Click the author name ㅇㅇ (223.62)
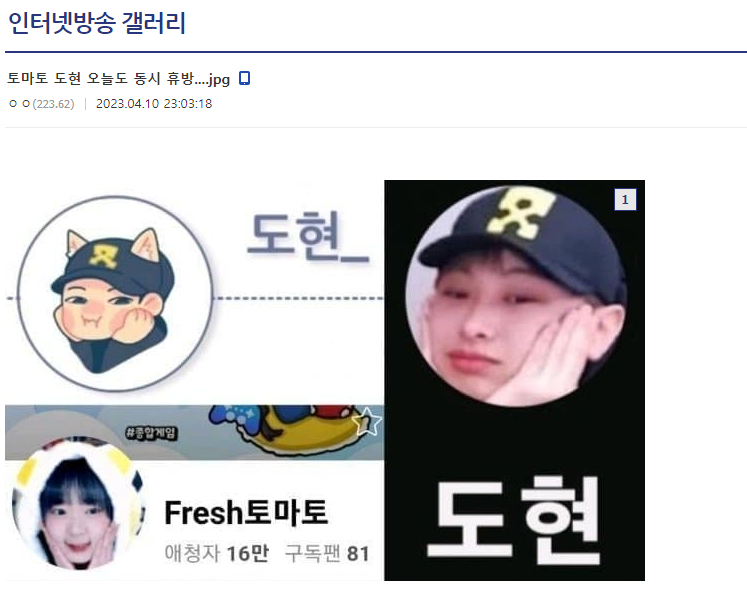 (42, 104)
